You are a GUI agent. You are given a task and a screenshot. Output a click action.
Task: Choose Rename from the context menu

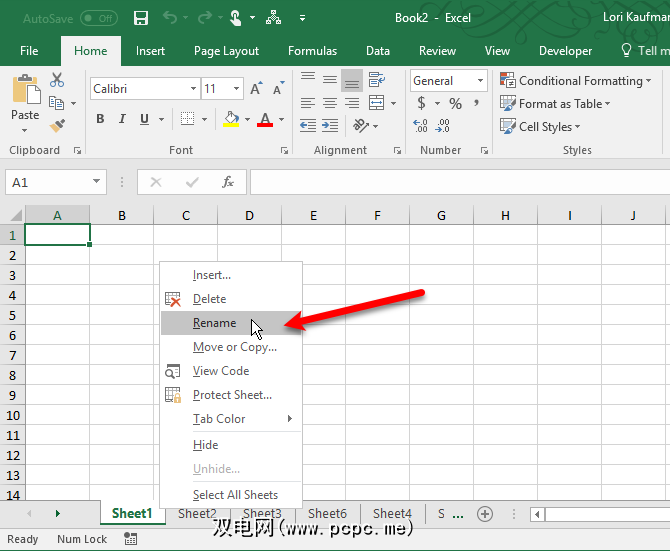215,323
